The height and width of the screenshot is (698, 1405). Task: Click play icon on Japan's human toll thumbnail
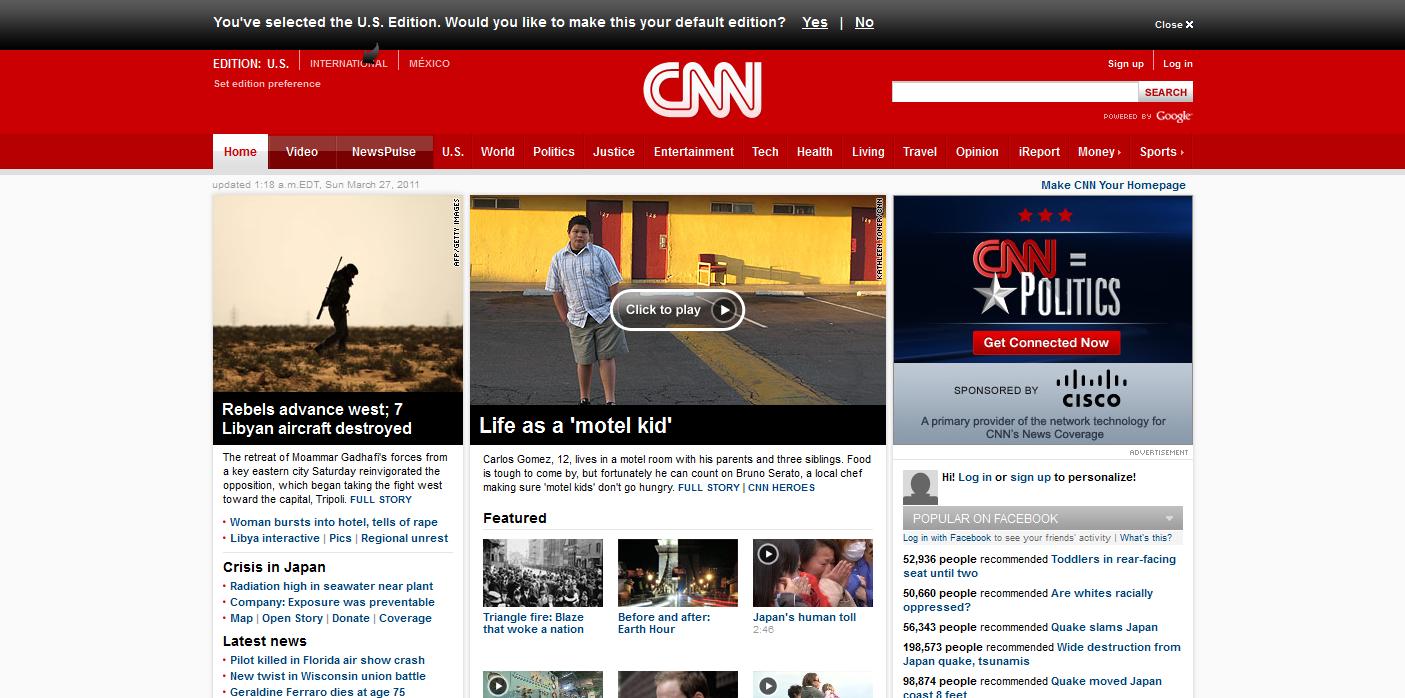click(x=767, y=554)
